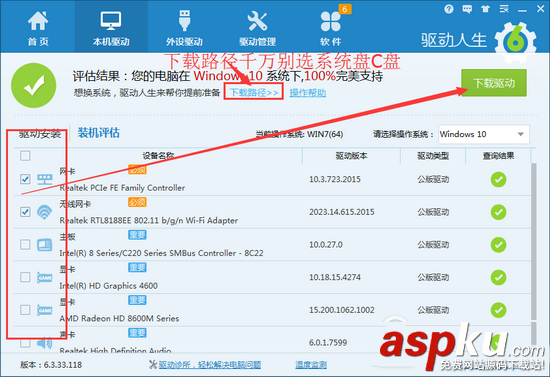Click version text 版本：6.3.33.118
Image resolution: width=550 pixels, height=377 pixels.
pyautogui.click(x=51, y=365)
